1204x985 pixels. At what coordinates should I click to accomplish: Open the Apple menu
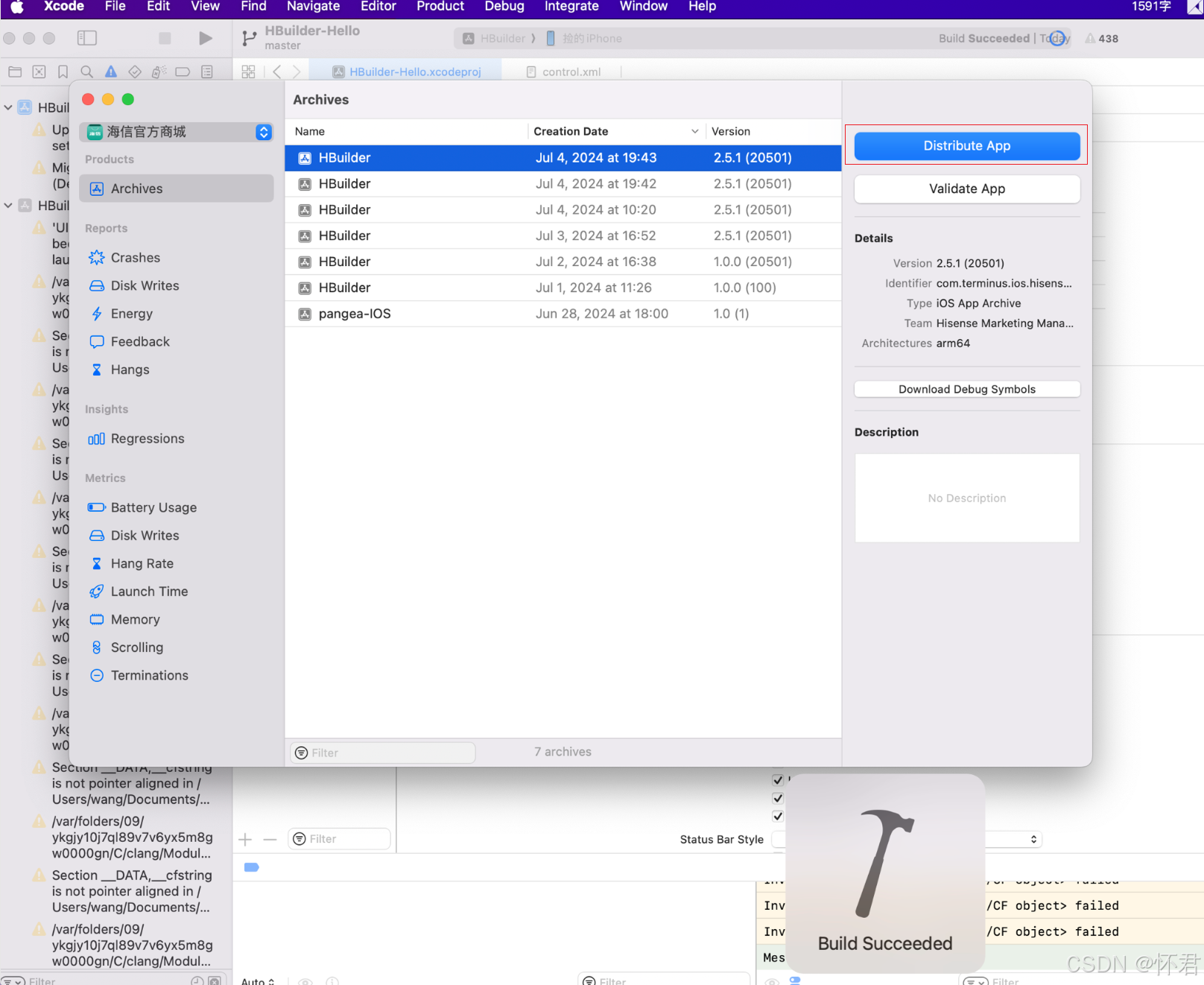(16, 7)
